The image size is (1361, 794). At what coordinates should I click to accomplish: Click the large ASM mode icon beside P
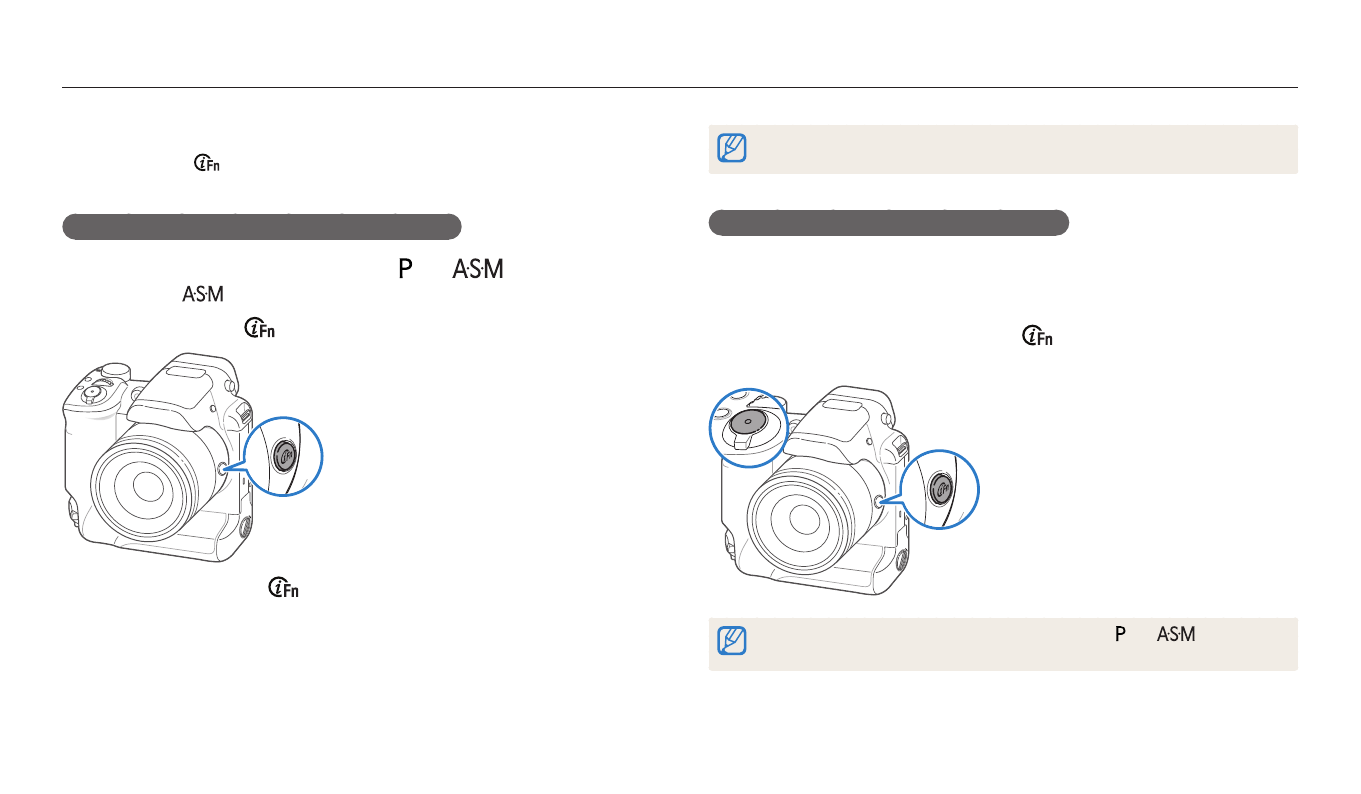tap(476, 270)
